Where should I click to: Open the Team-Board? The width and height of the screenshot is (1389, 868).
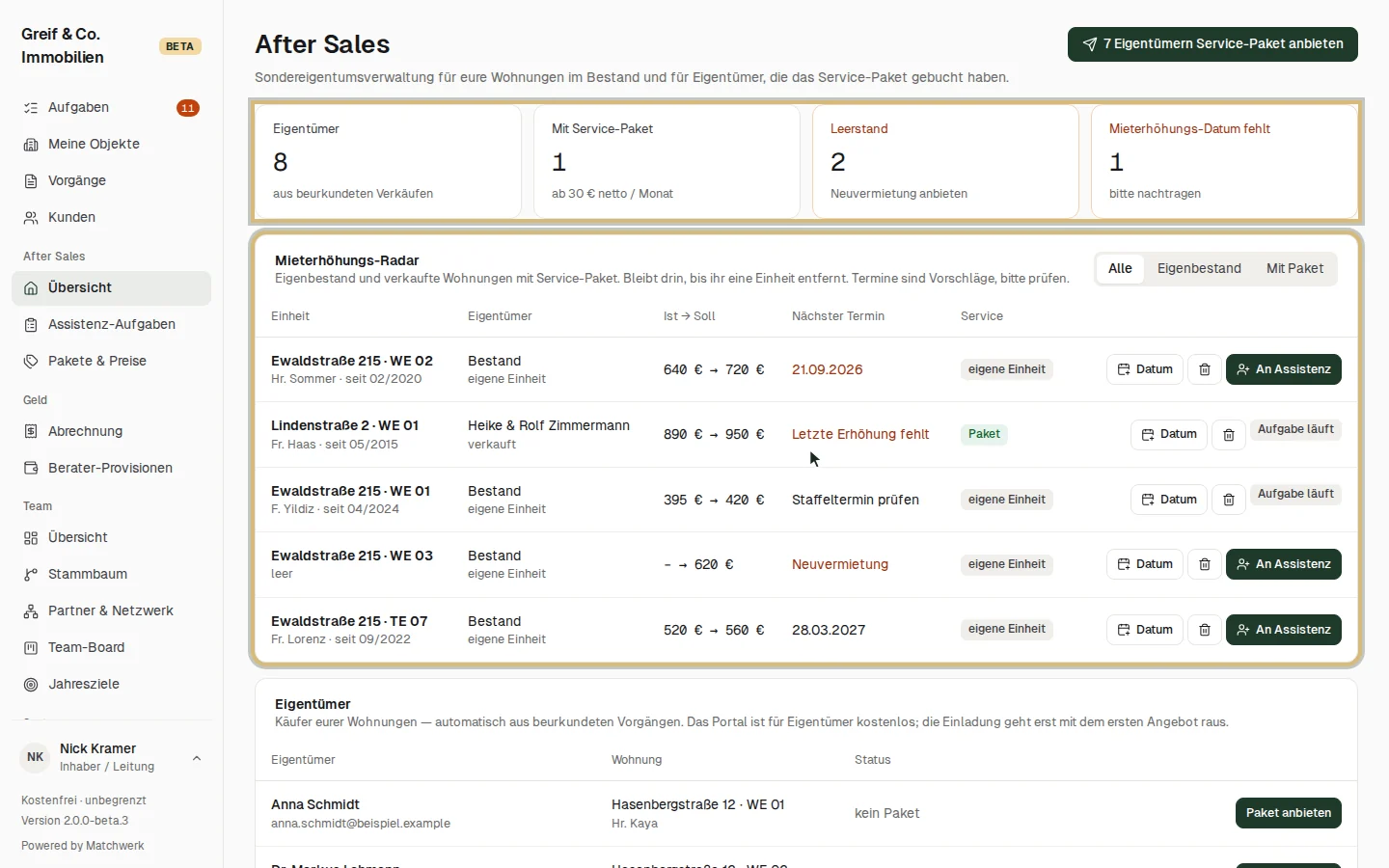tap(111, 647)
